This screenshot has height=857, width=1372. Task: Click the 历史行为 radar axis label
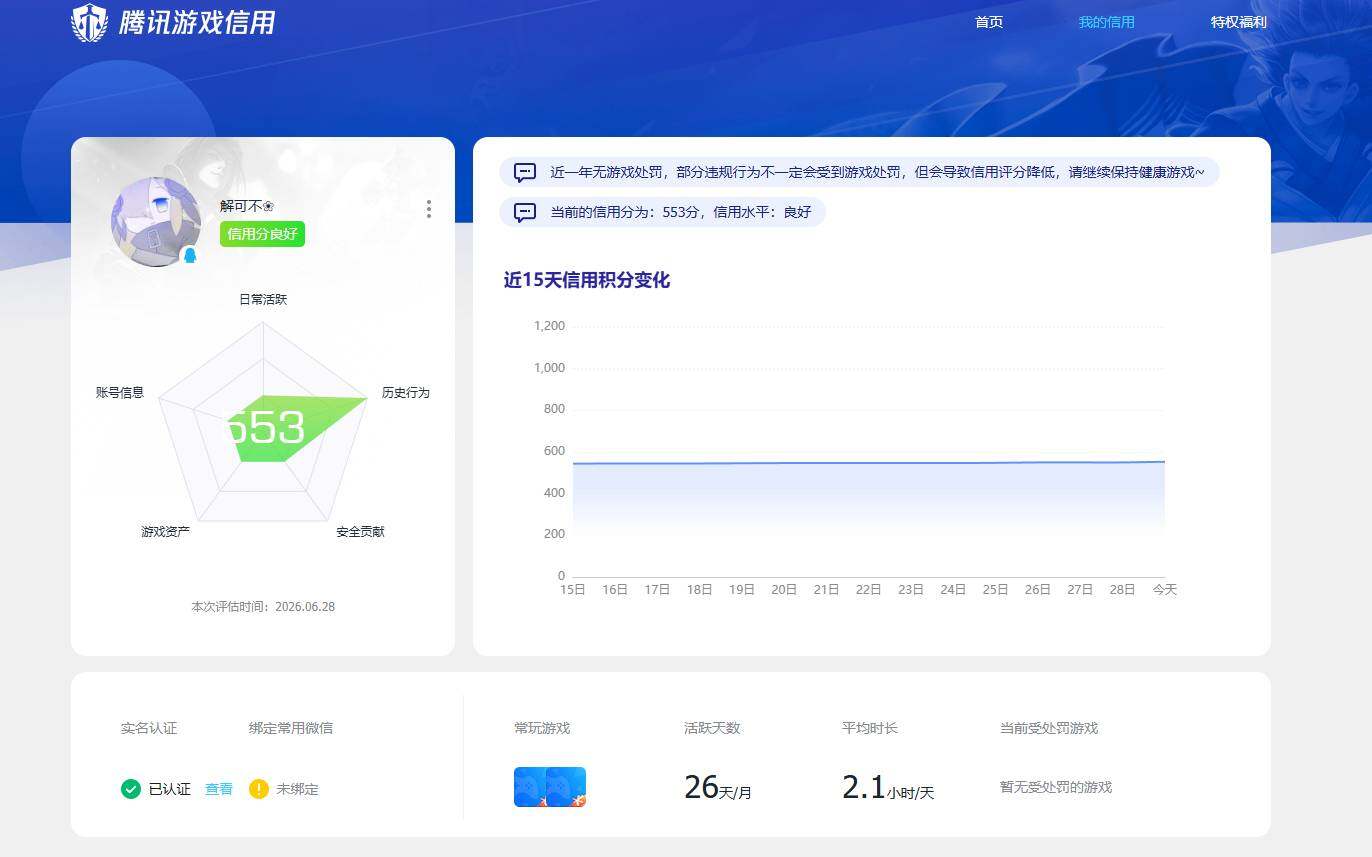(406, 393)
